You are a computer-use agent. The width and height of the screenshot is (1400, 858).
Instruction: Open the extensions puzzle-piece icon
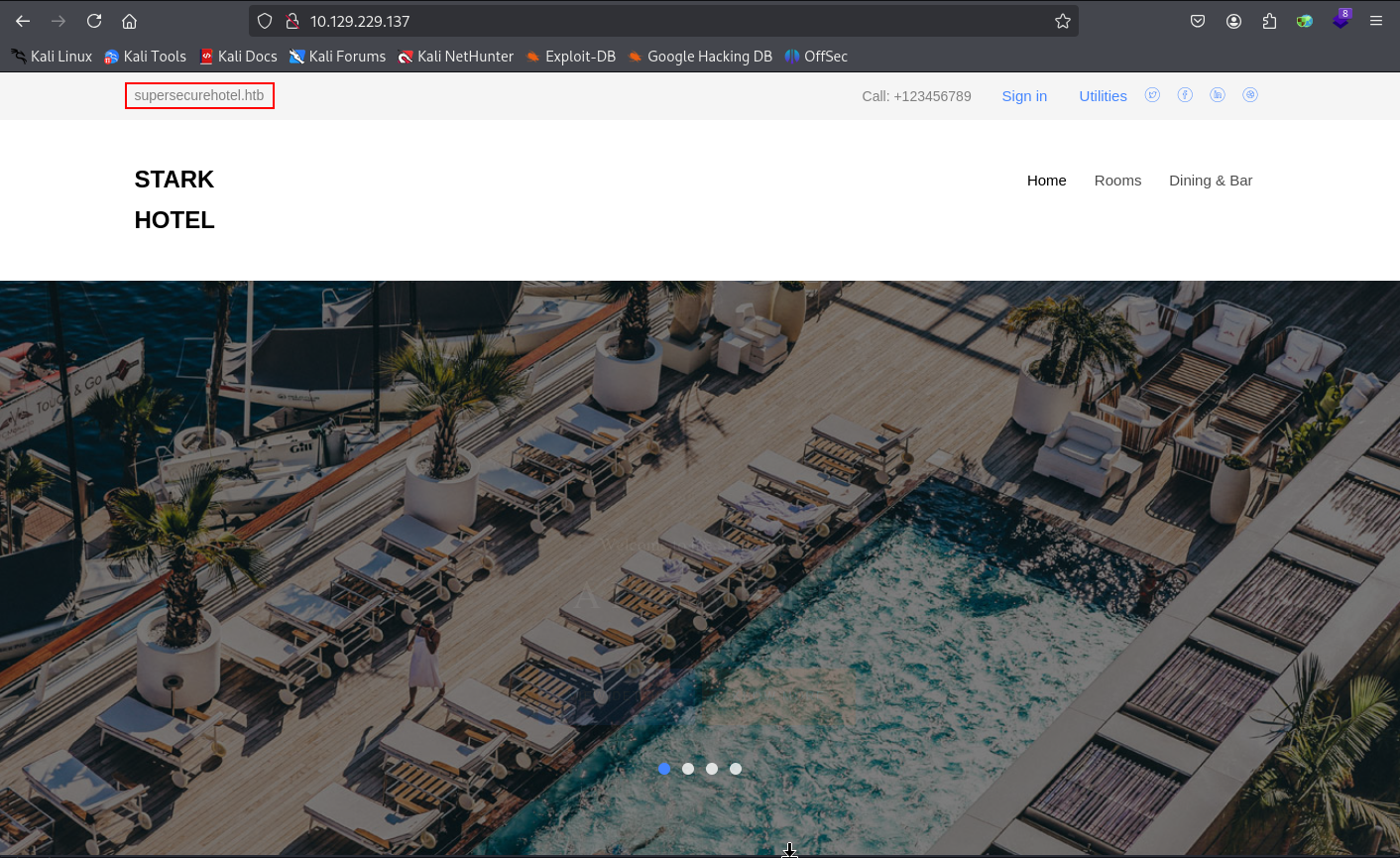1269,21
